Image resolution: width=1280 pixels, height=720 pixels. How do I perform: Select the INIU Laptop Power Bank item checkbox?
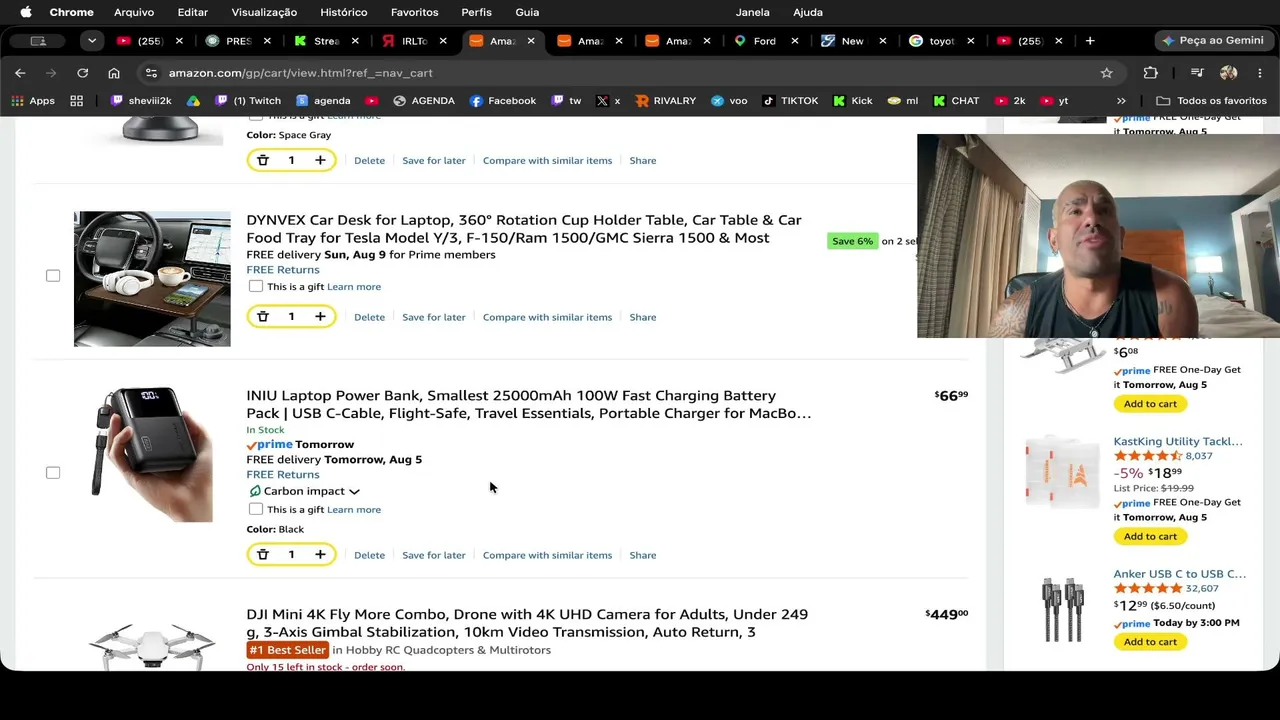[53, 473]
